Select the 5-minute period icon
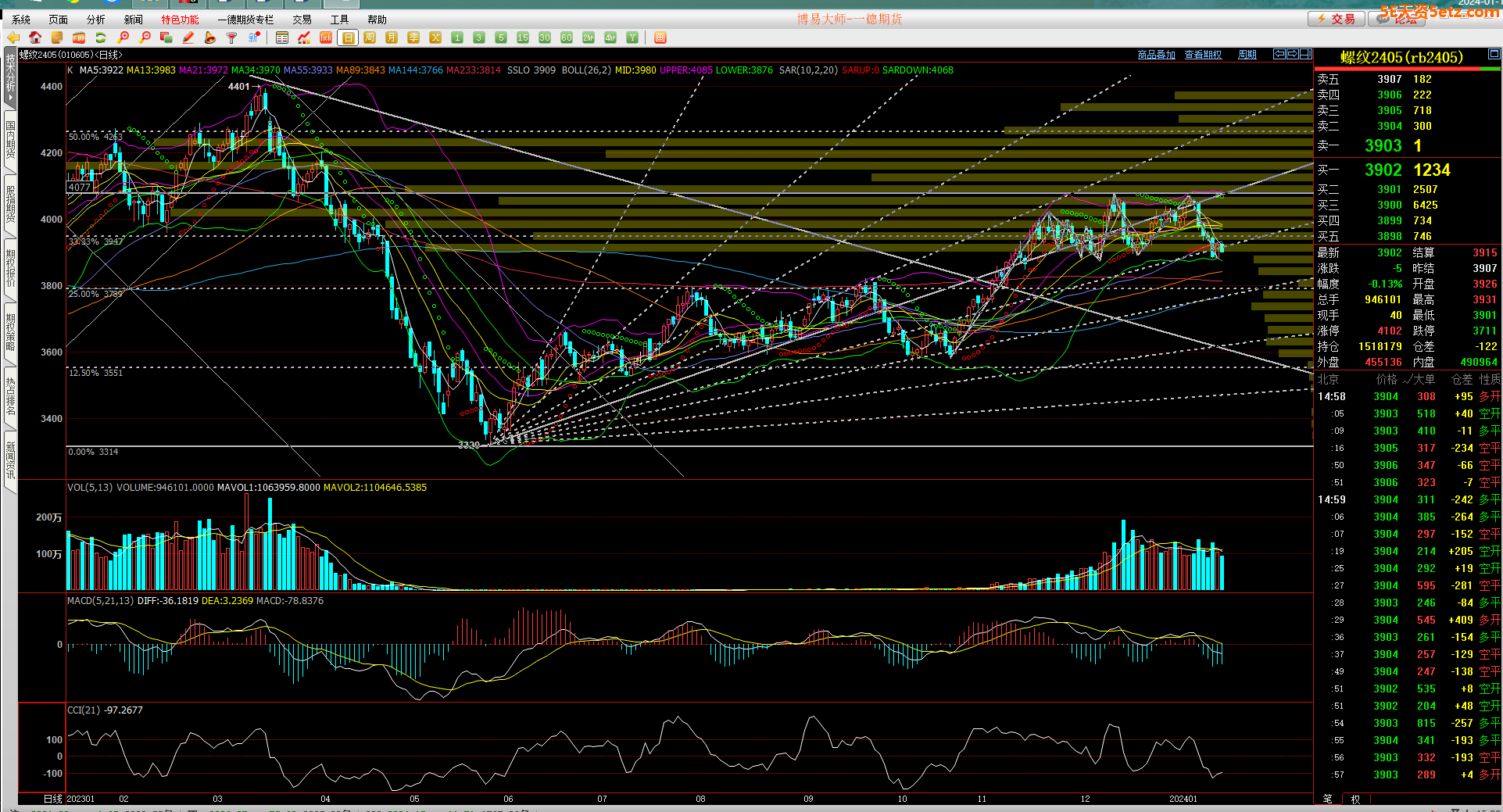 (x=501, y=38)
